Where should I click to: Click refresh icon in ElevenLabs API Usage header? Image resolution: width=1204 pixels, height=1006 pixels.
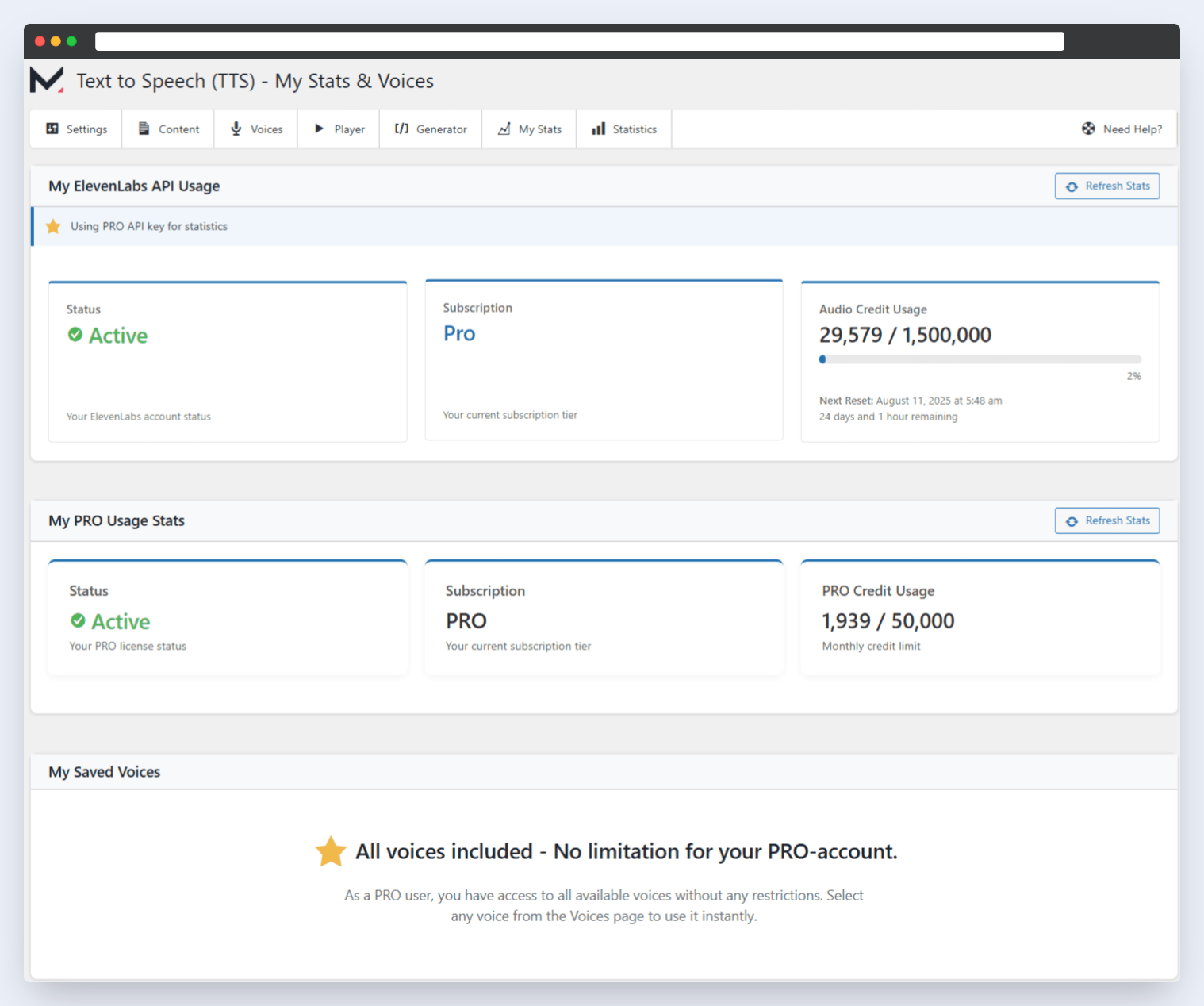coord(1072,186)
